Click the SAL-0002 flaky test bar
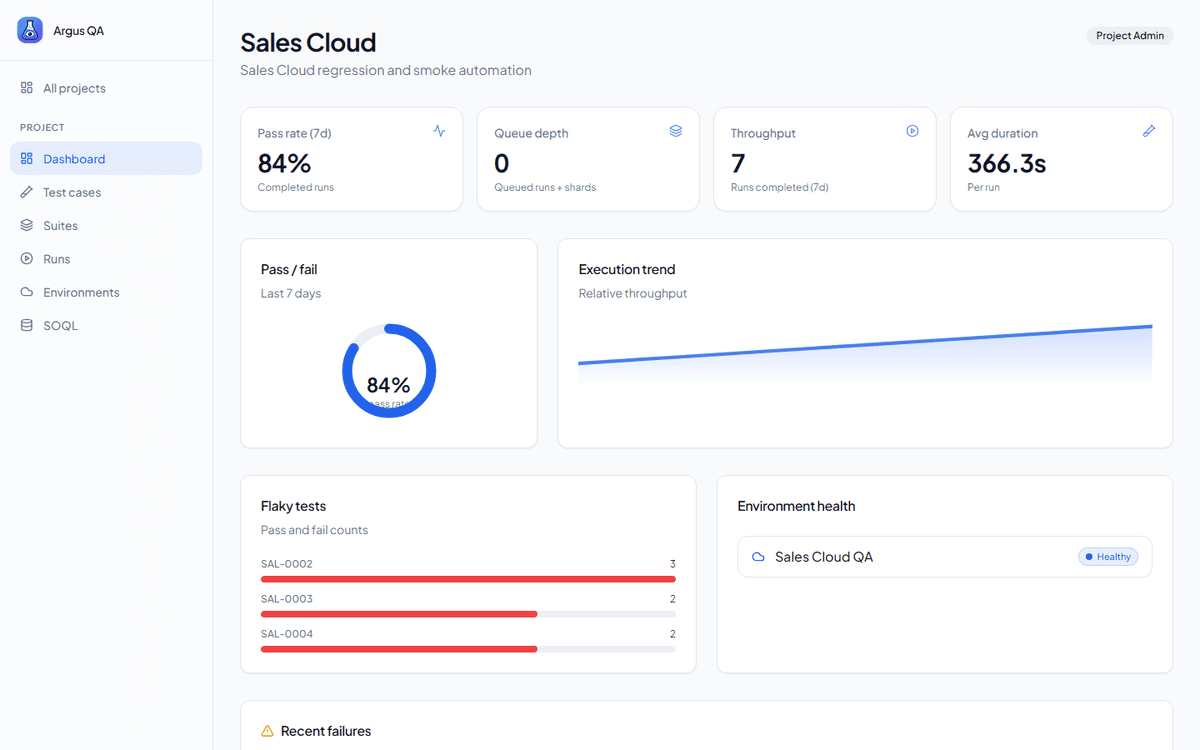This screenshot has height=750, width=1200. coord(468,579)
